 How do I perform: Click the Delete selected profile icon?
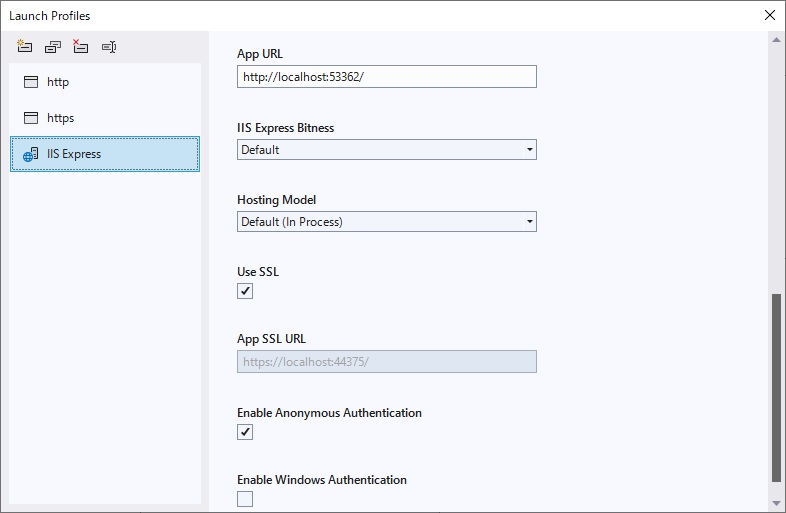[x=81, y=47]
